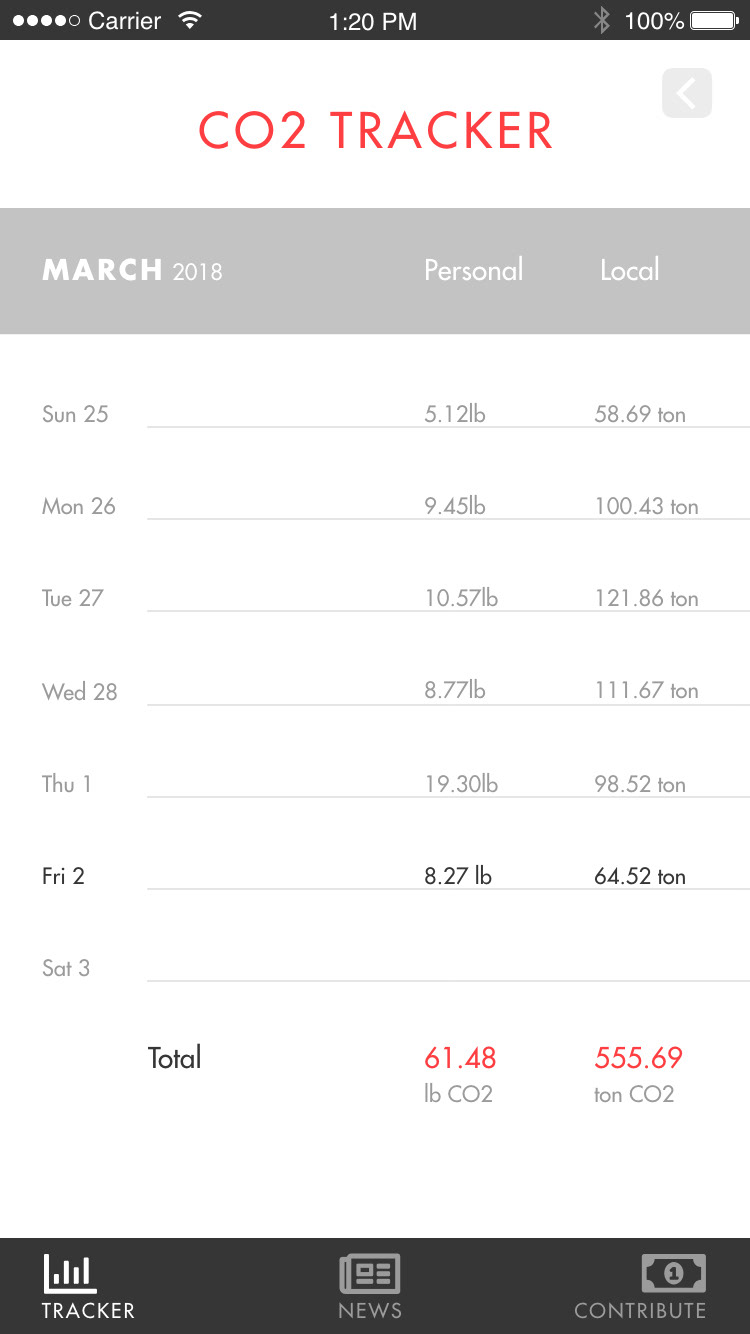The image size is (750, 1334).
Task: Switch to the NEWS tab label
Action: (x=370, y=1310)
